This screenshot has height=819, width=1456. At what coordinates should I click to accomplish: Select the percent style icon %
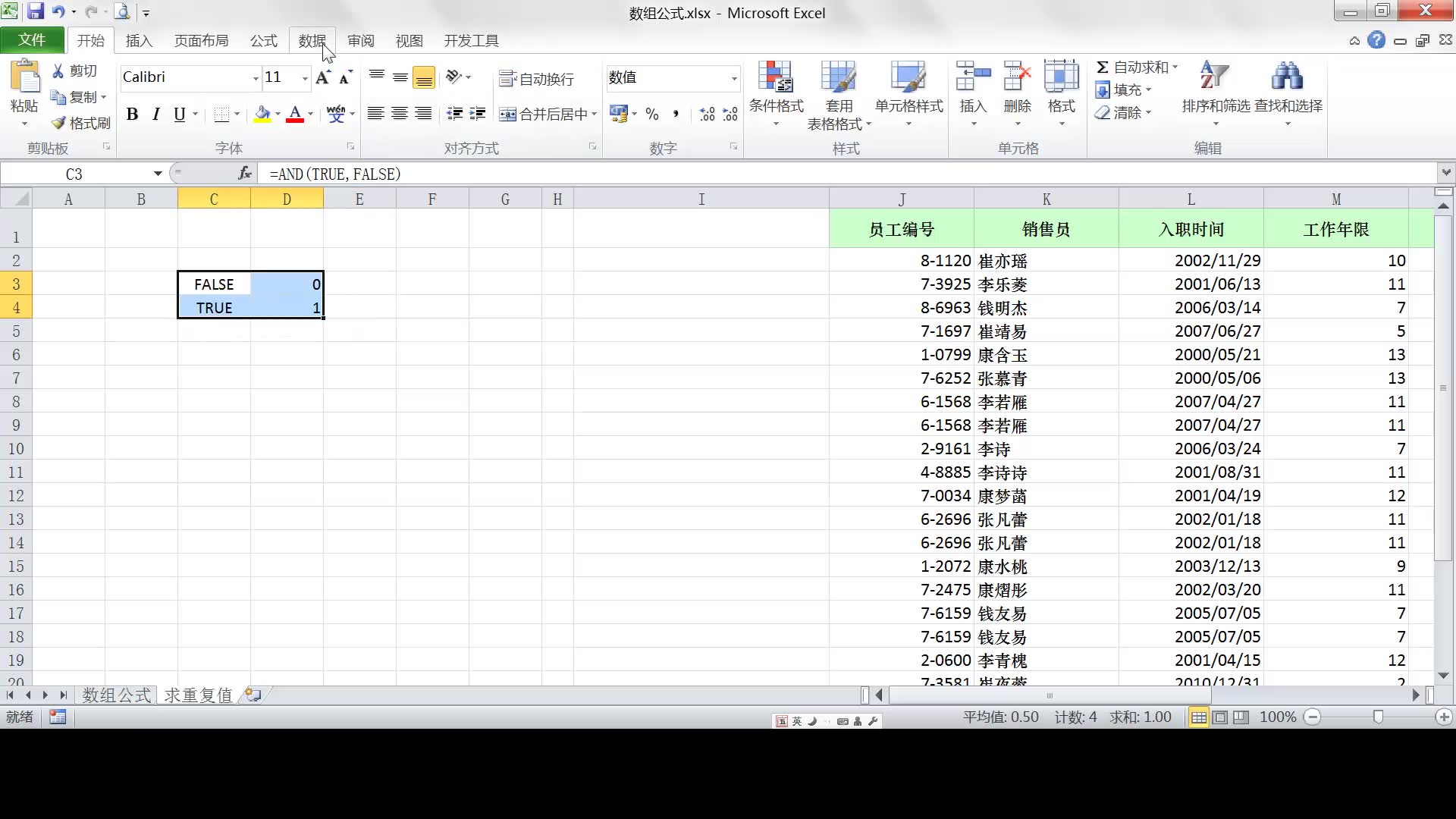pos(651,114)
